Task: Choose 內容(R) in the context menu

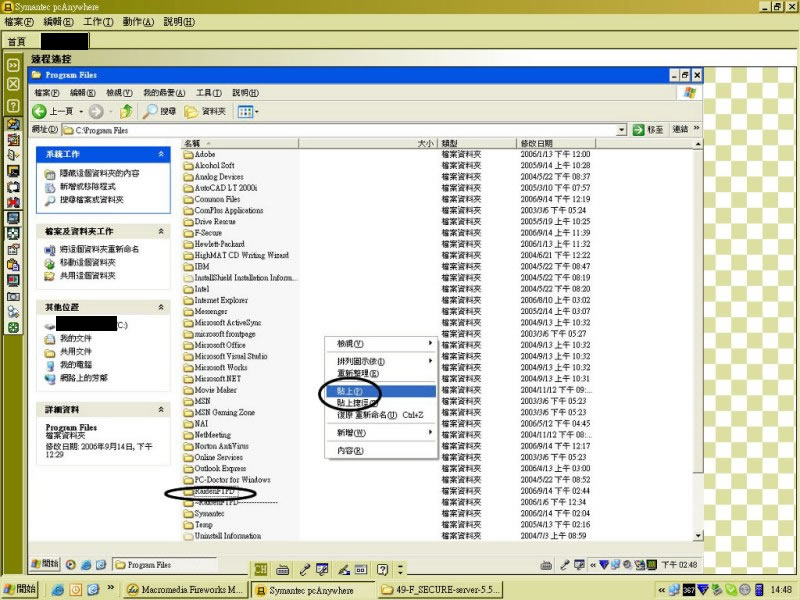Action: tap(381, 451)
